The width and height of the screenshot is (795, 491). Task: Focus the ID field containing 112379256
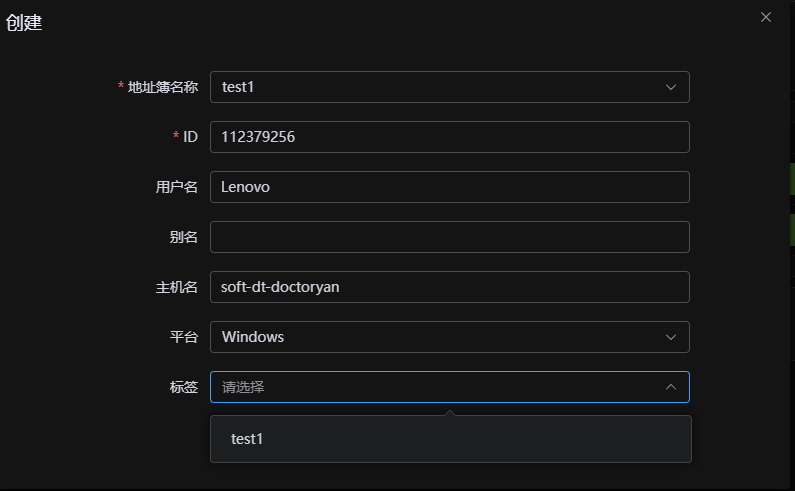tap(450, 137)
